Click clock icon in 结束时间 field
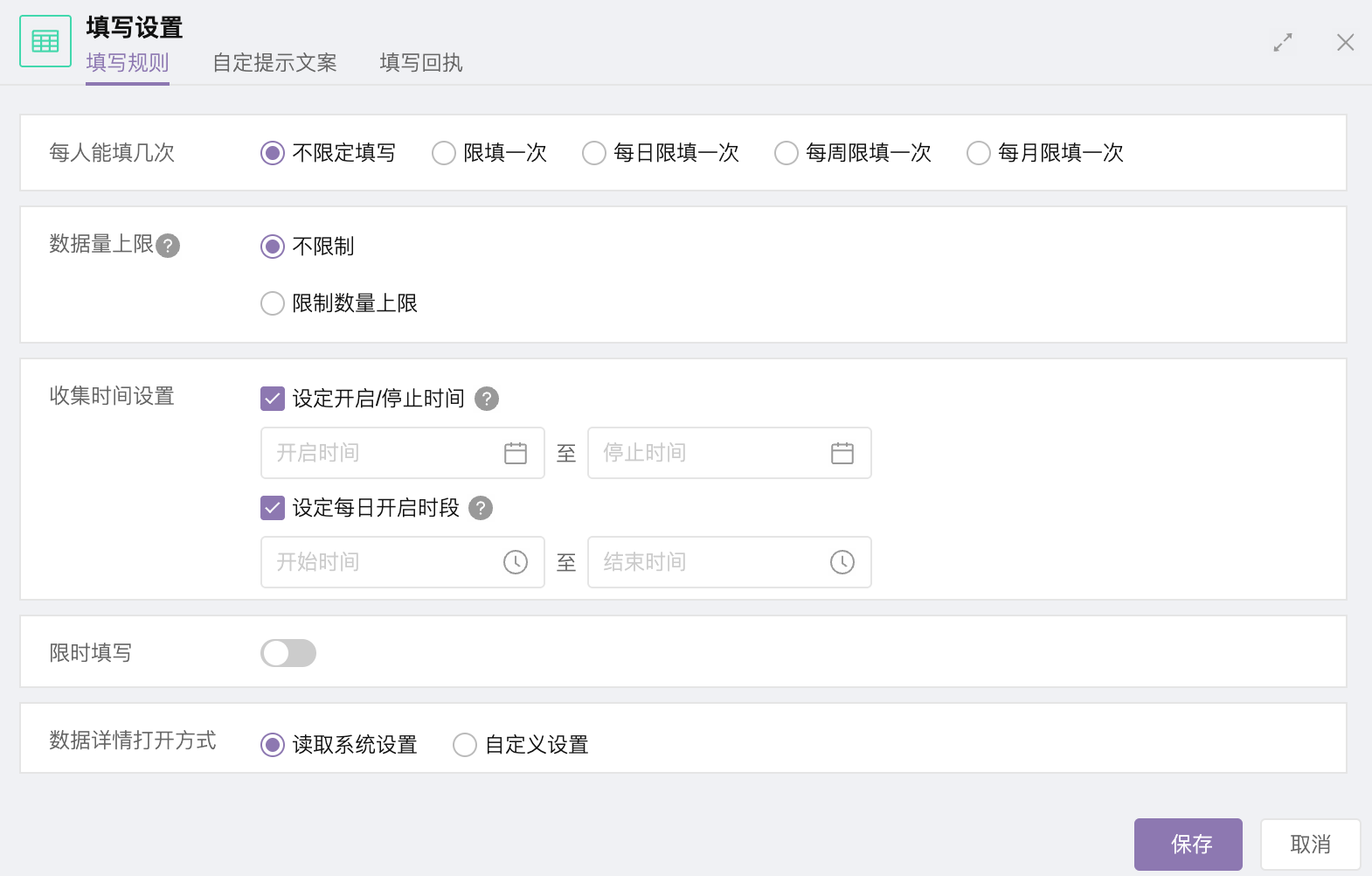The width and height of the screenshot is (1372, 876). [842, 562]
